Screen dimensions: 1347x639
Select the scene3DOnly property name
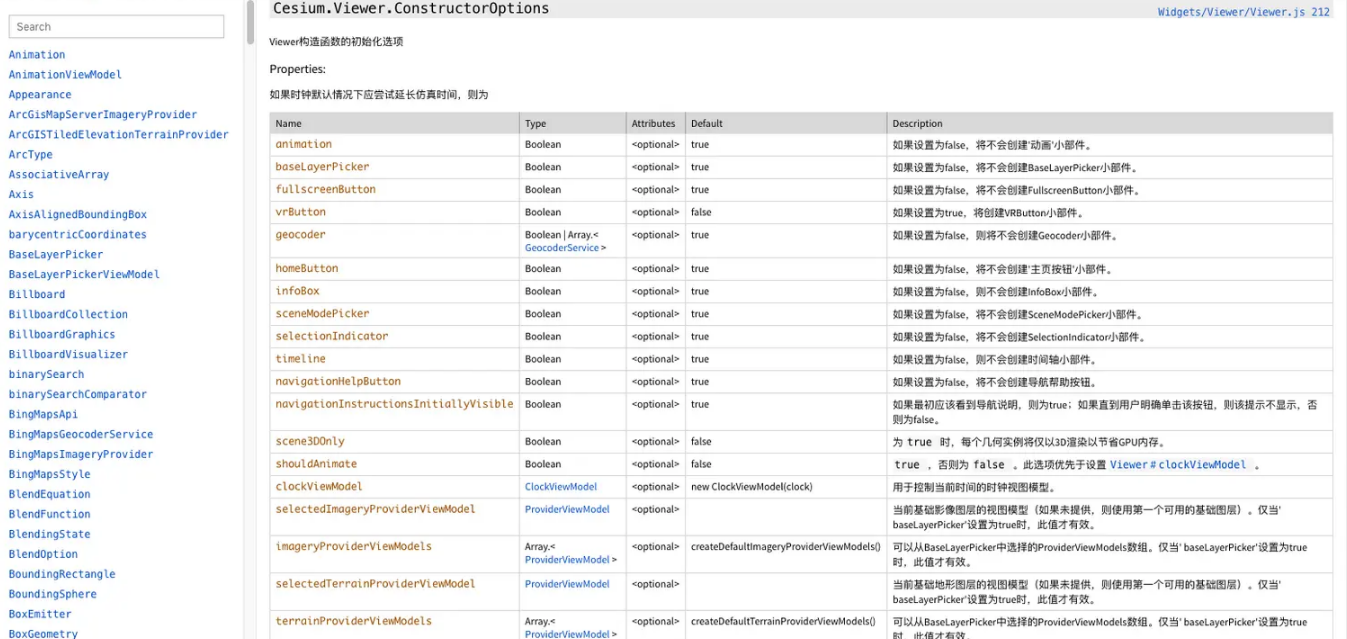[x=310, y=441]
